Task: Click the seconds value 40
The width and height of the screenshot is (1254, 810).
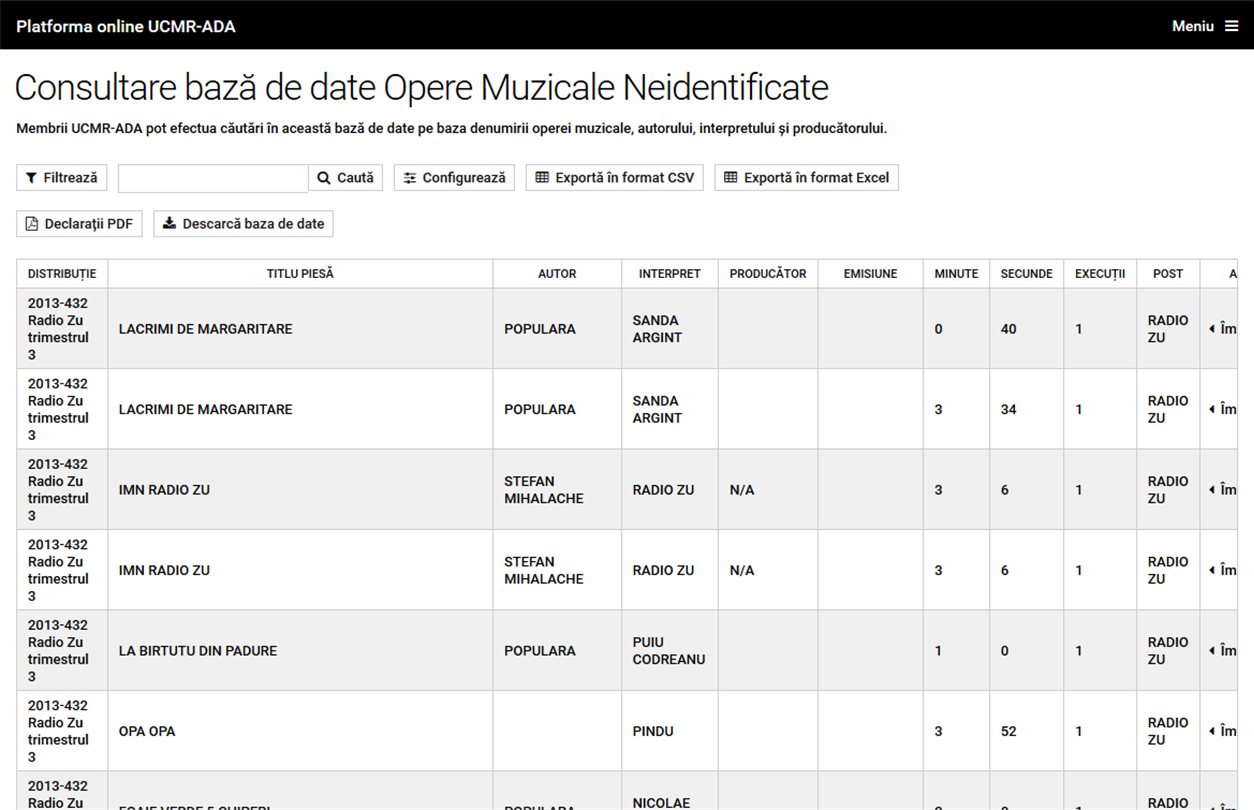Action: coord(1009,329)
